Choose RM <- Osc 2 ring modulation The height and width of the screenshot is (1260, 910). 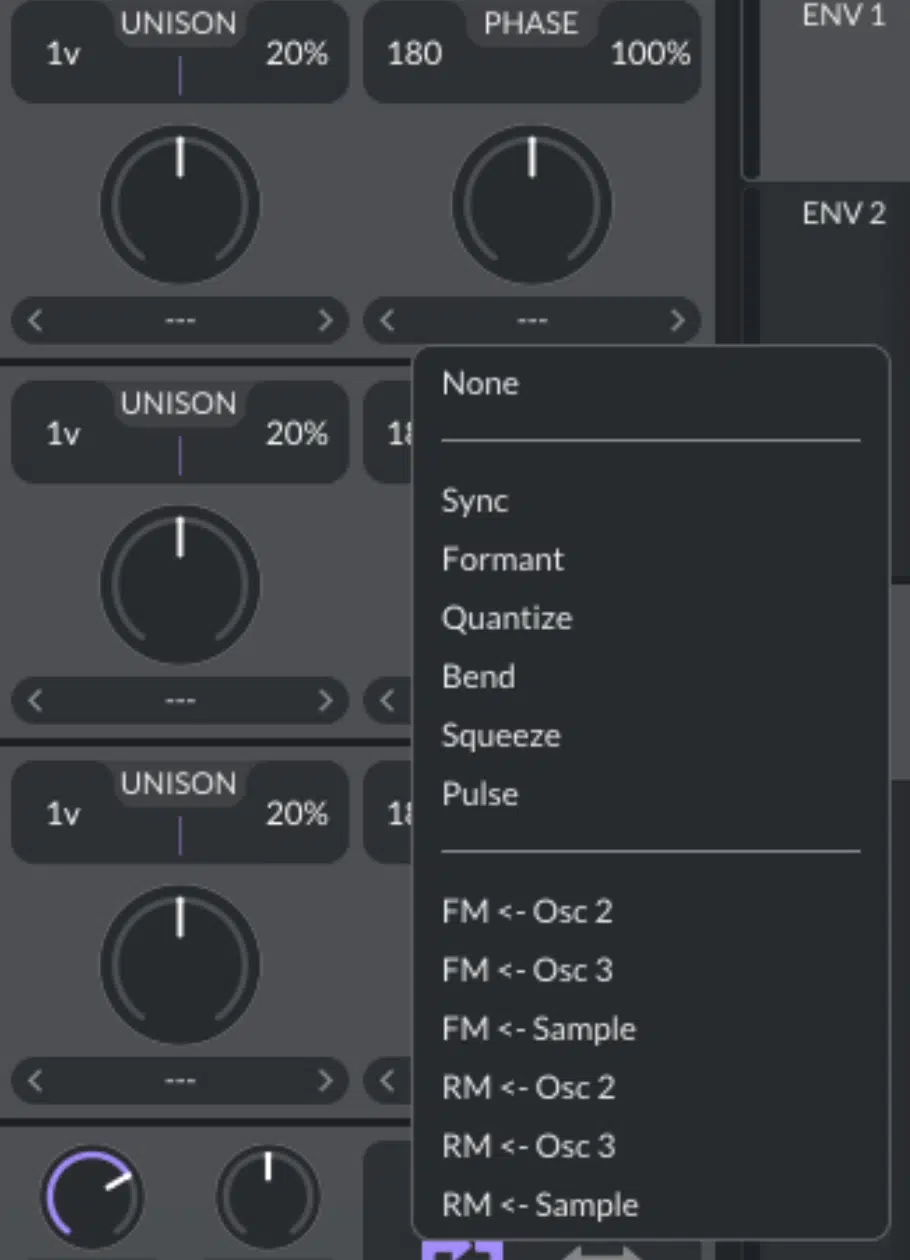tap(529, 1088)
